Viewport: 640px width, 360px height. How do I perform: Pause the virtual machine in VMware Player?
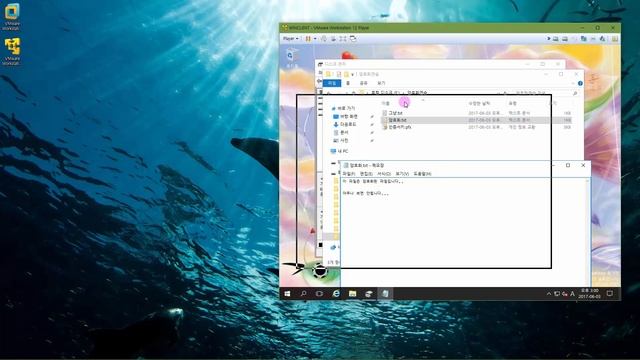coord(308,39)
